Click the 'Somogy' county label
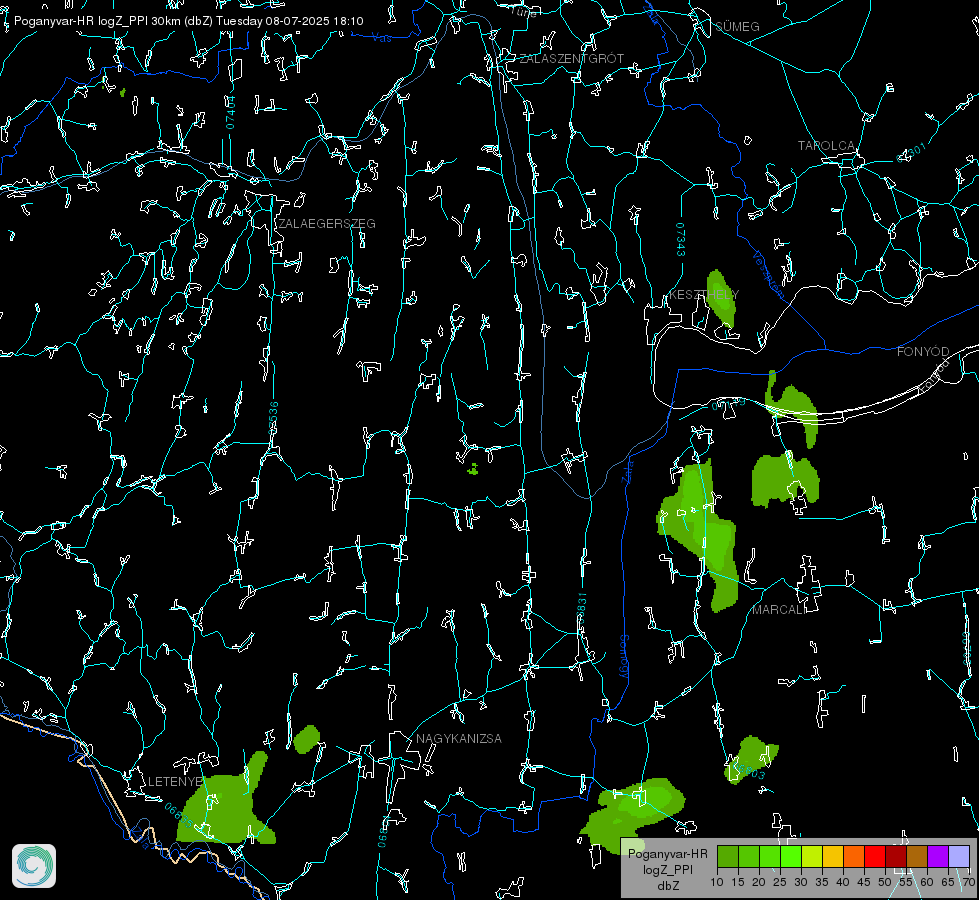The image size is (979, 900). click(x=624, y=657)
